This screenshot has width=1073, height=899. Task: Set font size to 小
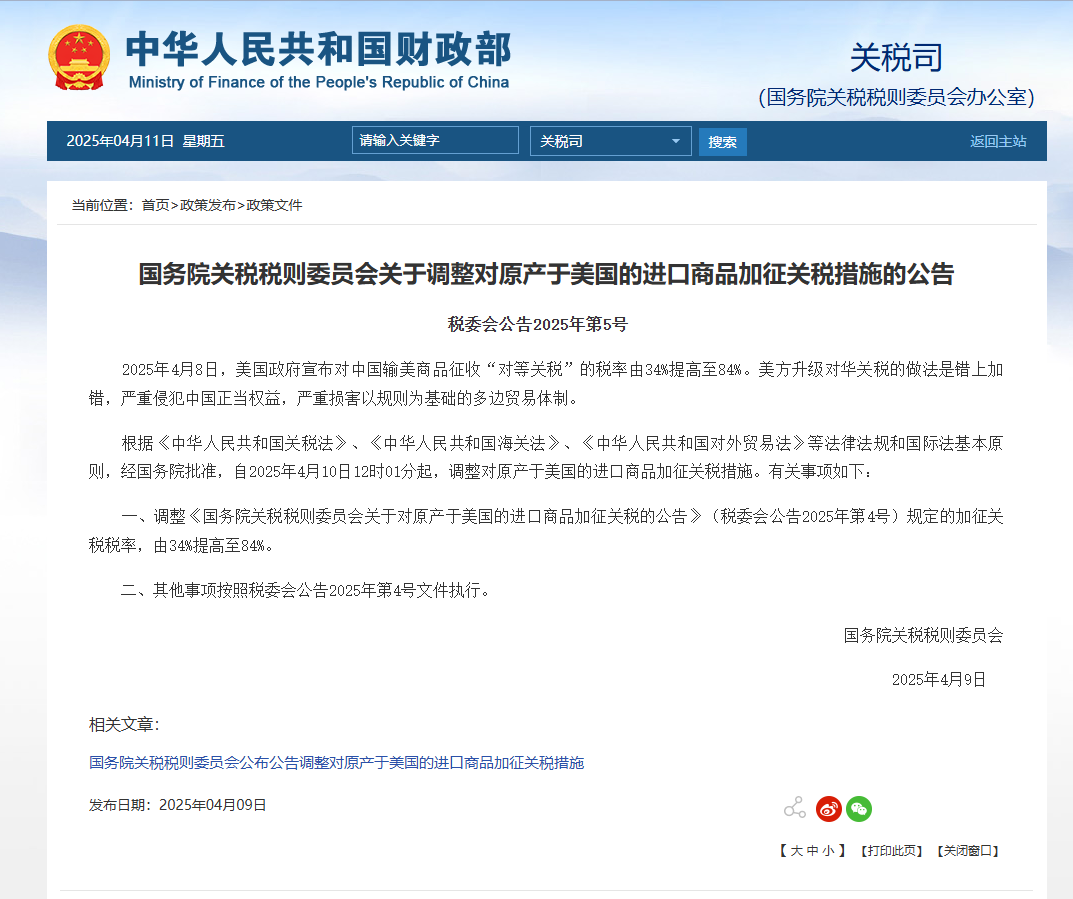click(828, 850)
